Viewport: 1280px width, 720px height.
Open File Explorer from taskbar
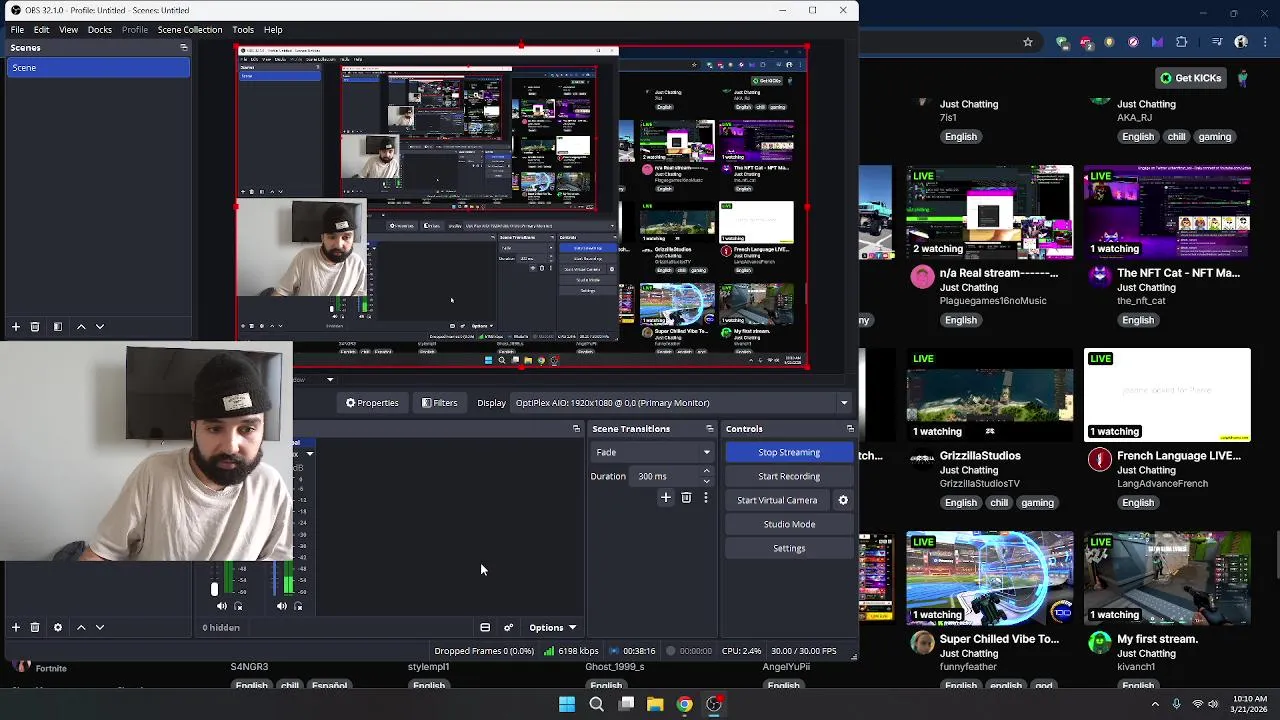click(x=655, y=704)
